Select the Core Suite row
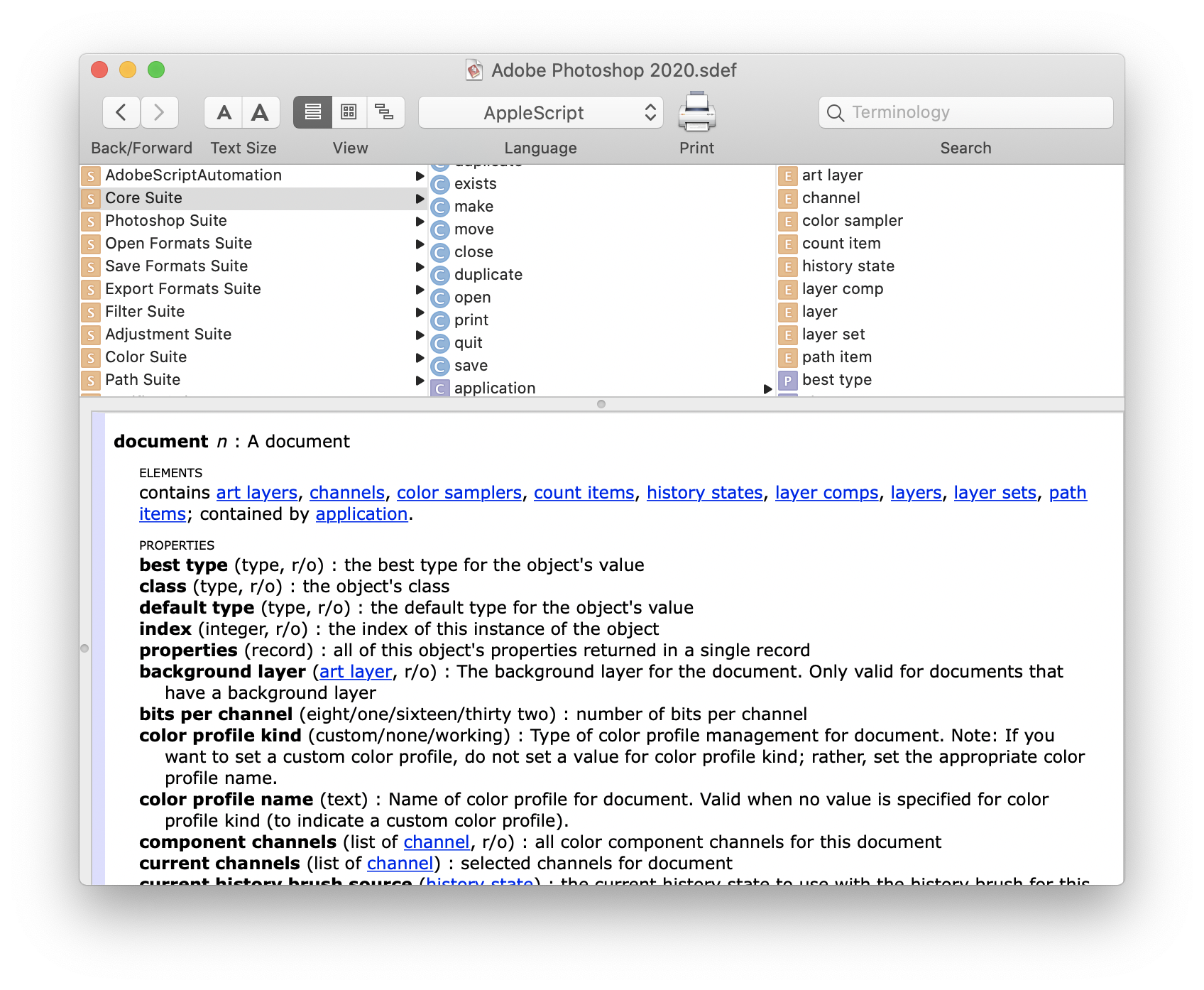 tap(253, 198)
